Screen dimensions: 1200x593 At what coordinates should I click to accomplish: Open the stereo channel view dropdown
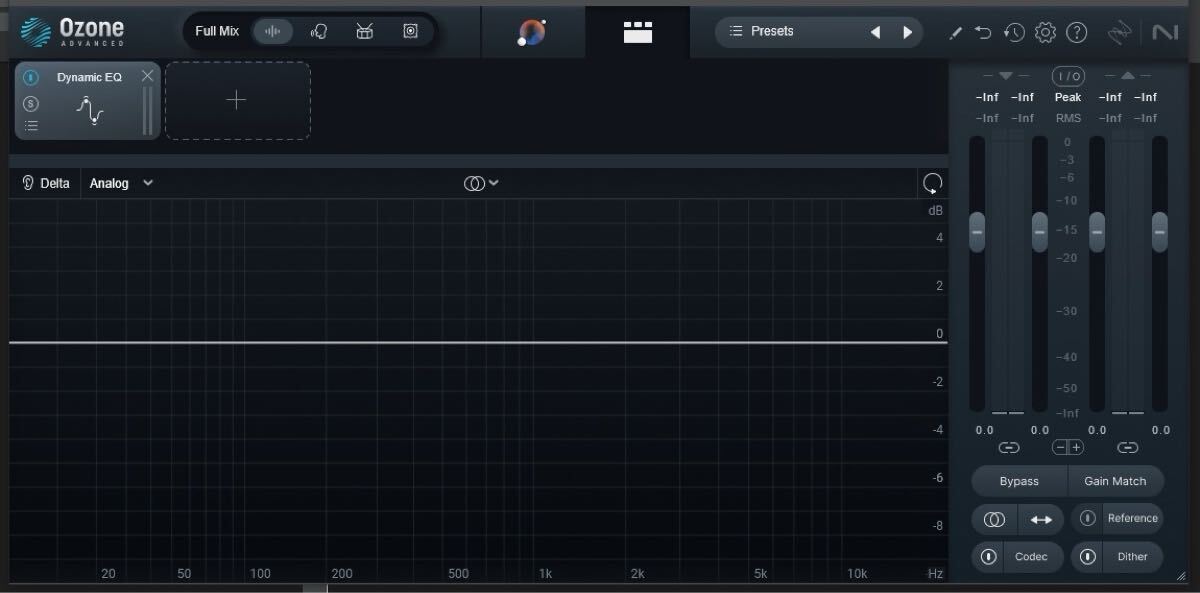(481, 182)
